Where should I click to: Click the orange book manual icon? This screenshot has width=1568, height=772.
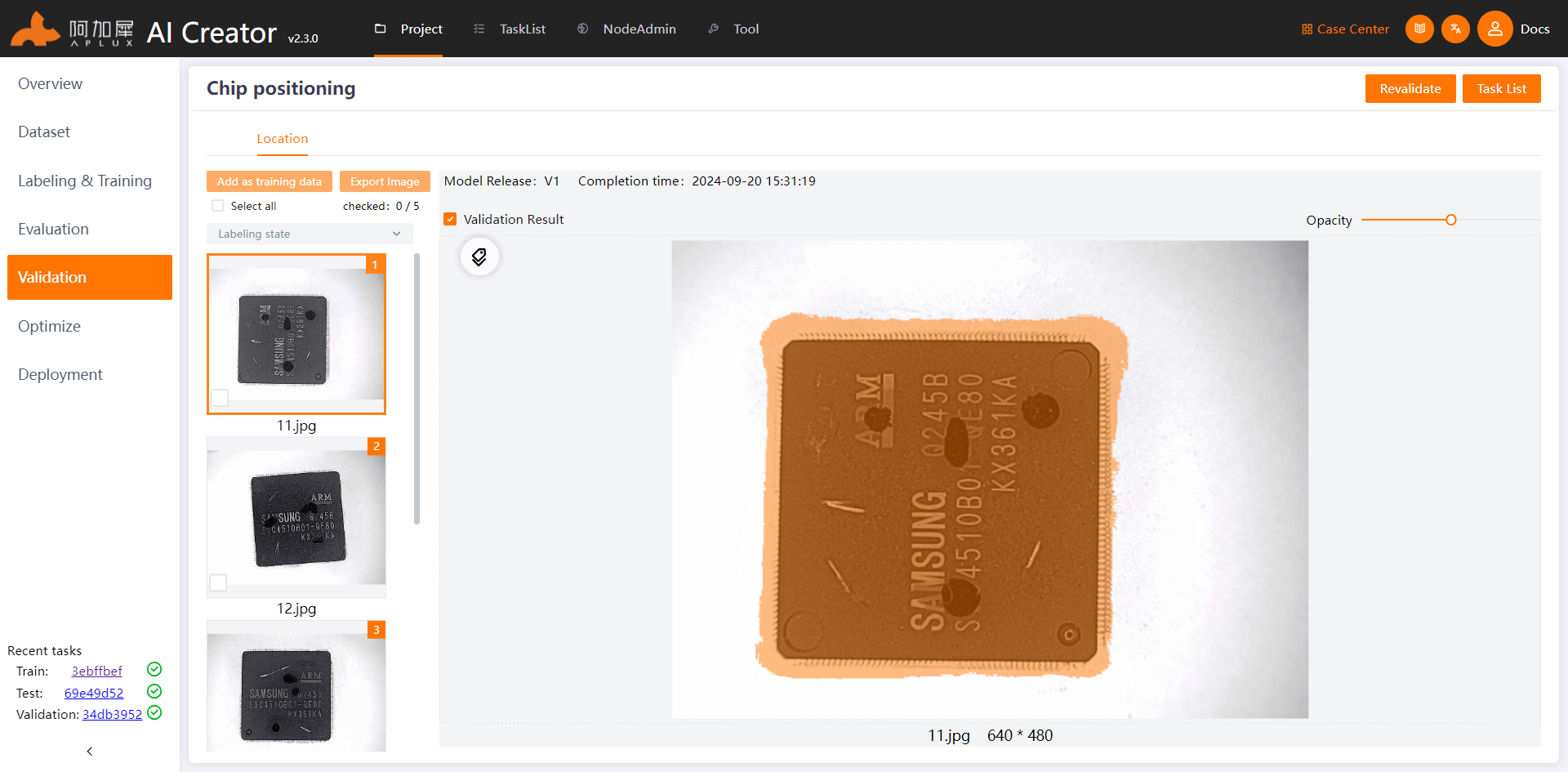(1419, 29)
